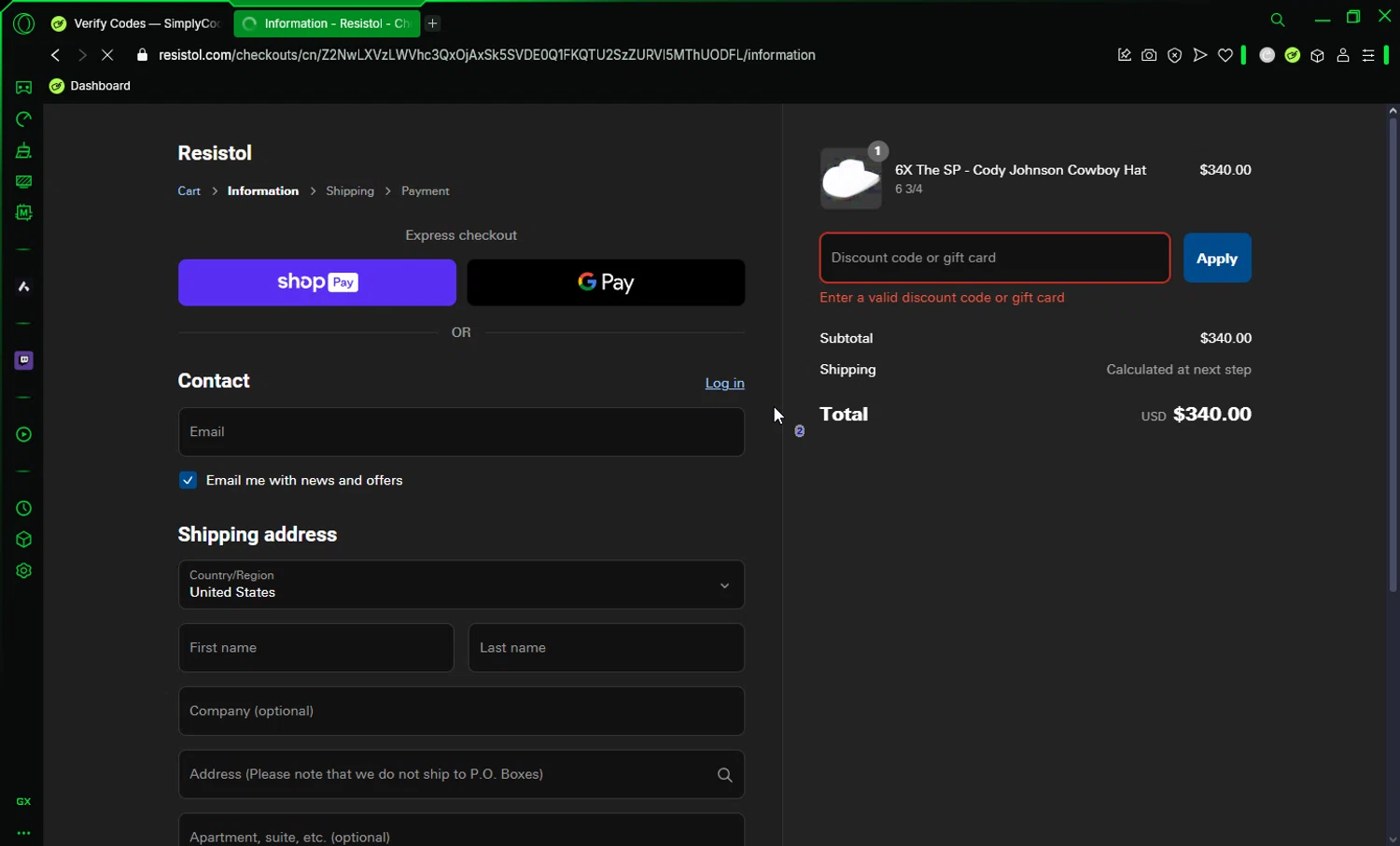Check out with Shop Pay button
Viewport: 1400px width, 846px height.
coord(317,282)
